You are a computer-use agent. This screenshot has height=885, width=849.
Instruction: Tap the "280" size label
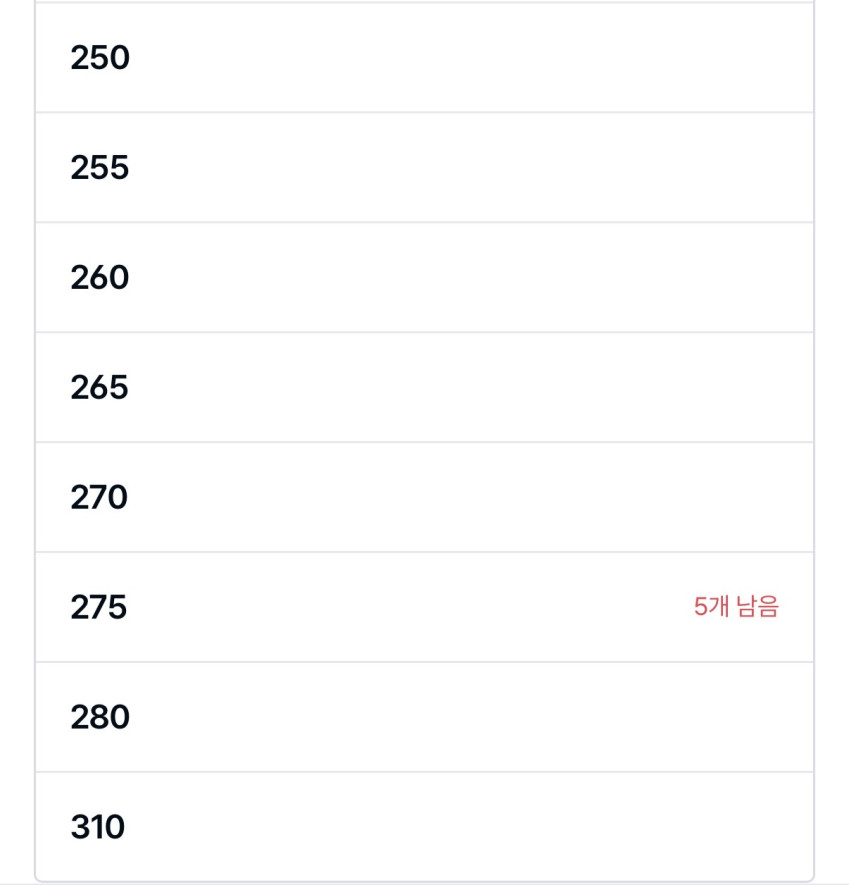pyautogui.click(x=100, y=717)
